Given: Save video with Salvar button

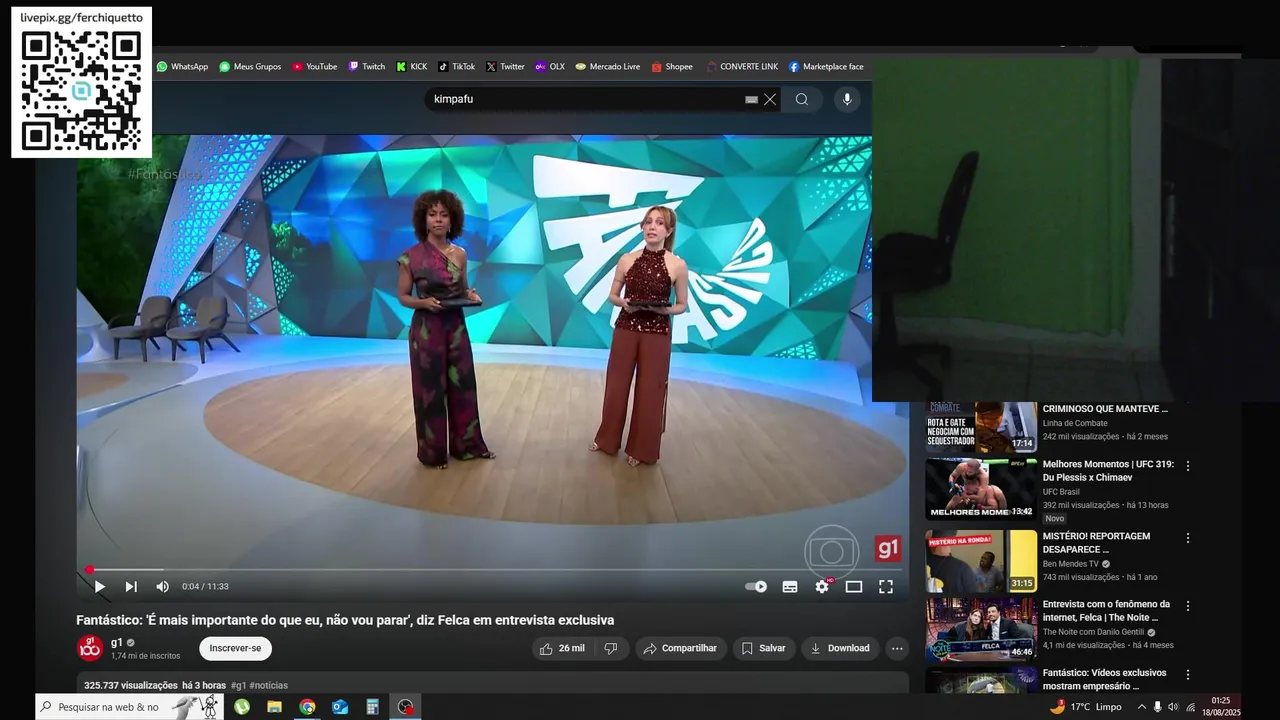Looking at the screenshot, I should click(763, 648).
